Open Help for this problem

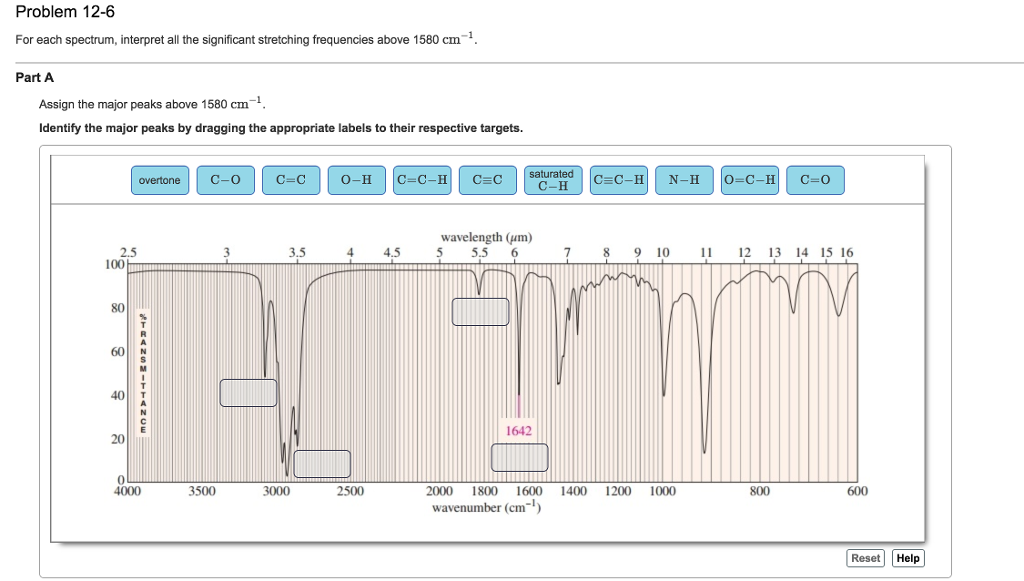pos(908,558)
